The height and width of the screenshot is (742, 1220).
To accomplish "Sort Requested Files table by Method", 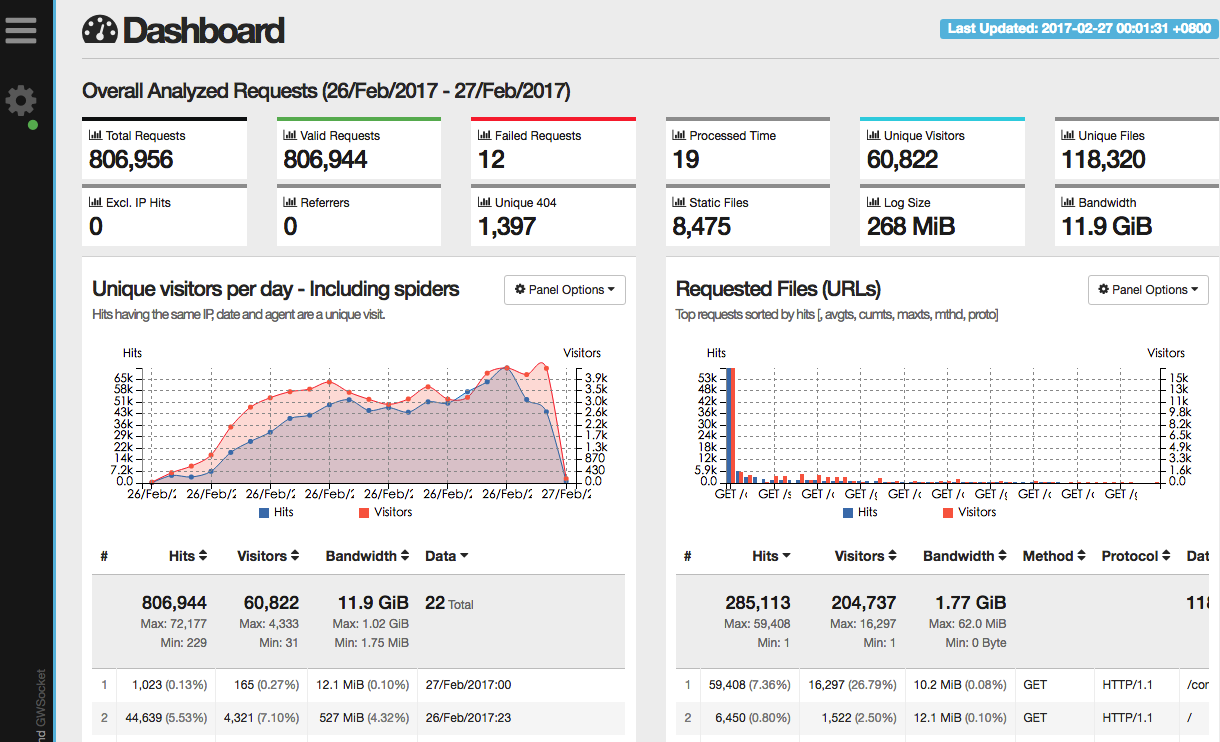I will click(x=1054, y=556).
